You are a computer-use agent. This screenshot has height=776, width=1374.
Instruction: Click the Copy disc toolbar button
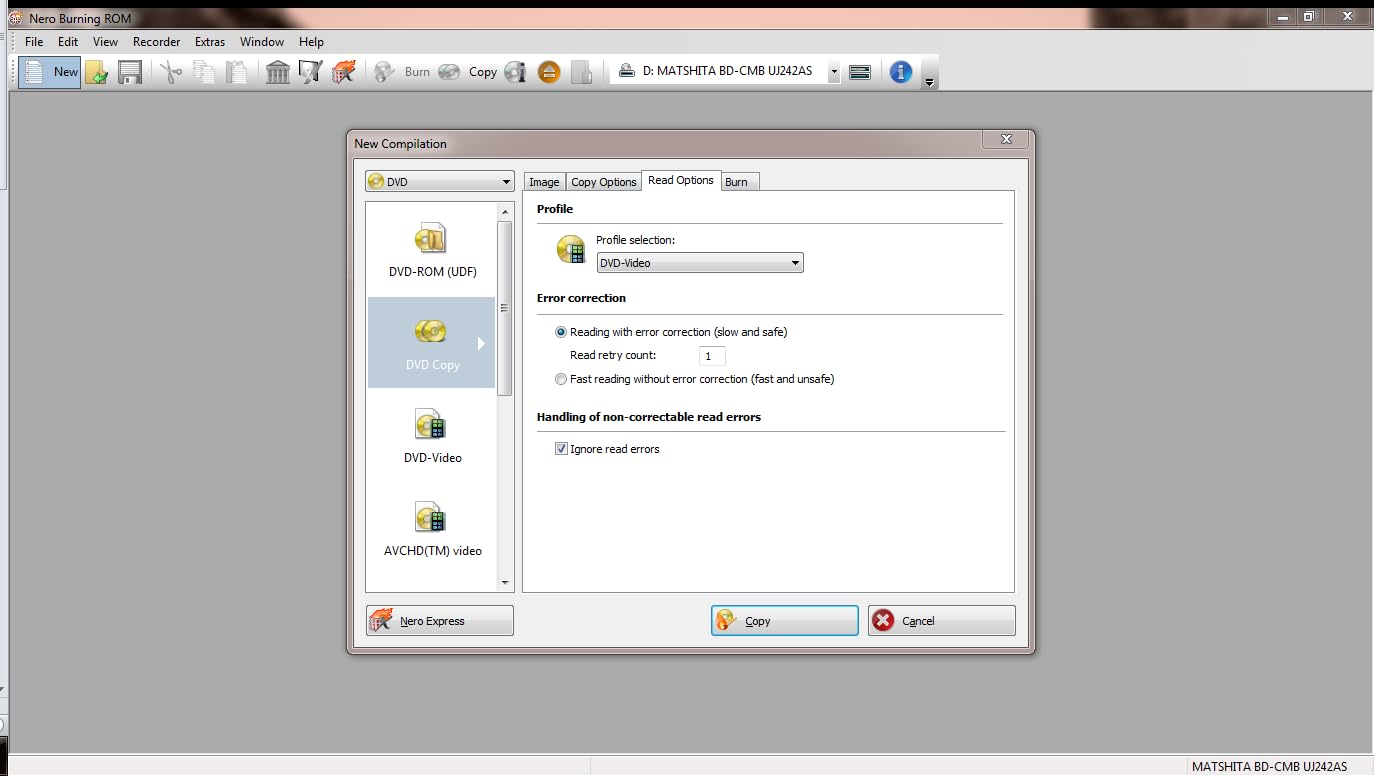point(470,72)
